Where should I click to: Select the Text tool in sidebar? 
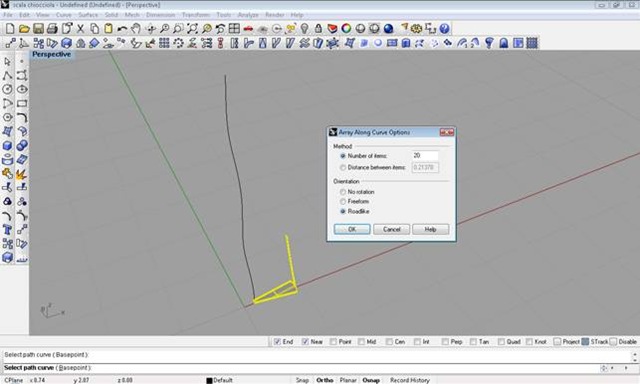(x=7, y=230)
